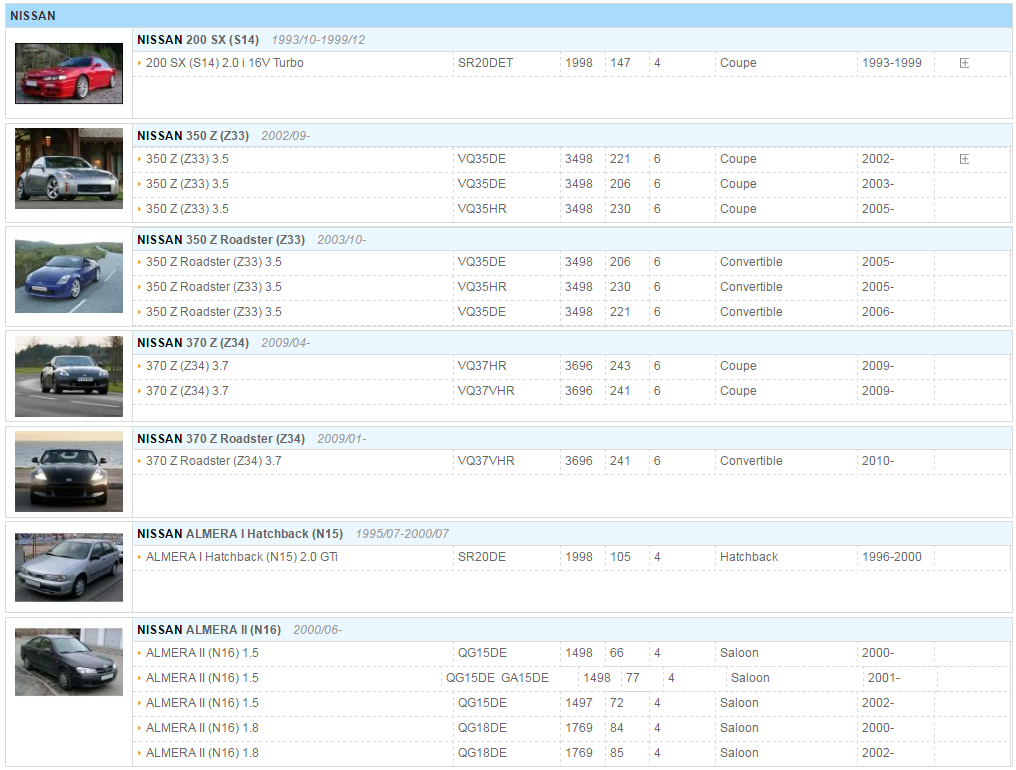The image size is (1016, 770).
Task: Click the NISSAN brand header at top
Action: click(32, 16)
